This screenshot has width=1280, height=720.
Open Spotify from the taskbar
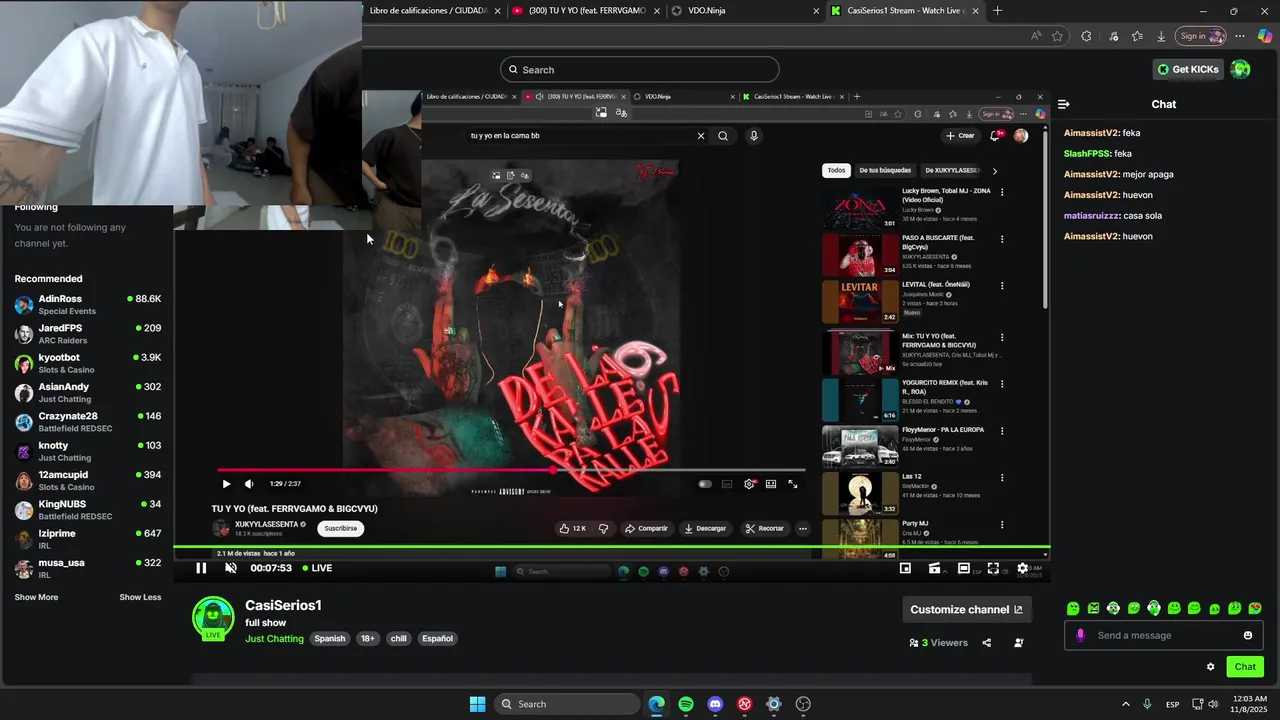coord(686,704)
